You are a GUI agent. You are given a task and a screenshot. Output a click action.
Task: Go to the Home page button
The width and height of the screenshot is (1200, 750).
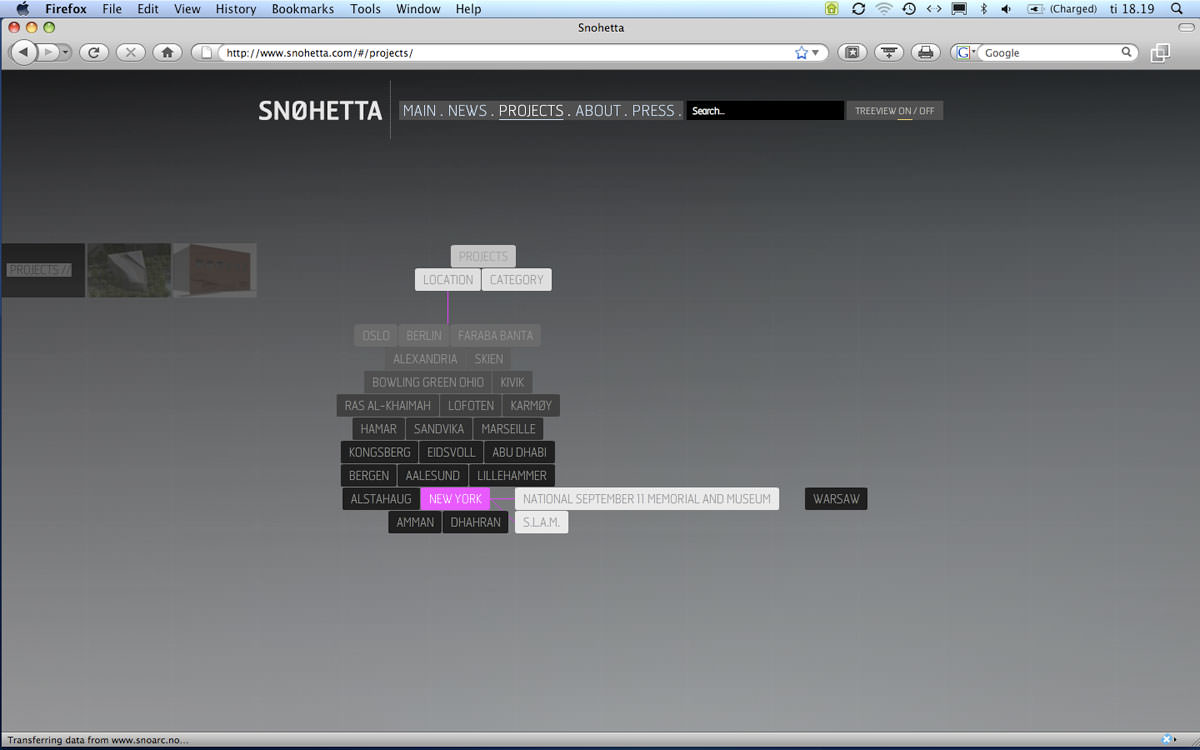pyautogui.click(x=168, y=52)
